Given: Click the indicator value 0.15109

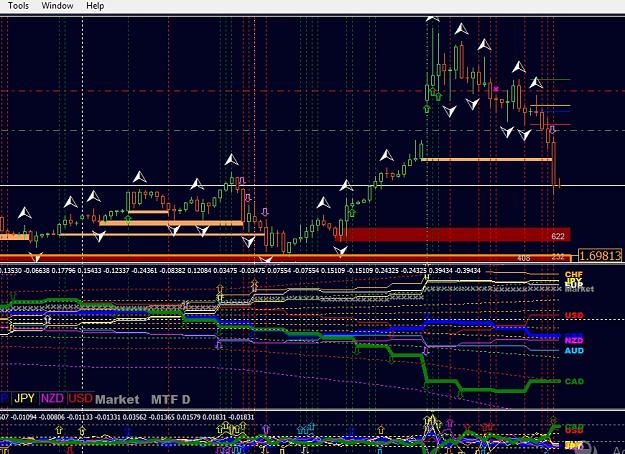Looking at the screenshot, I should click(333, 271).
